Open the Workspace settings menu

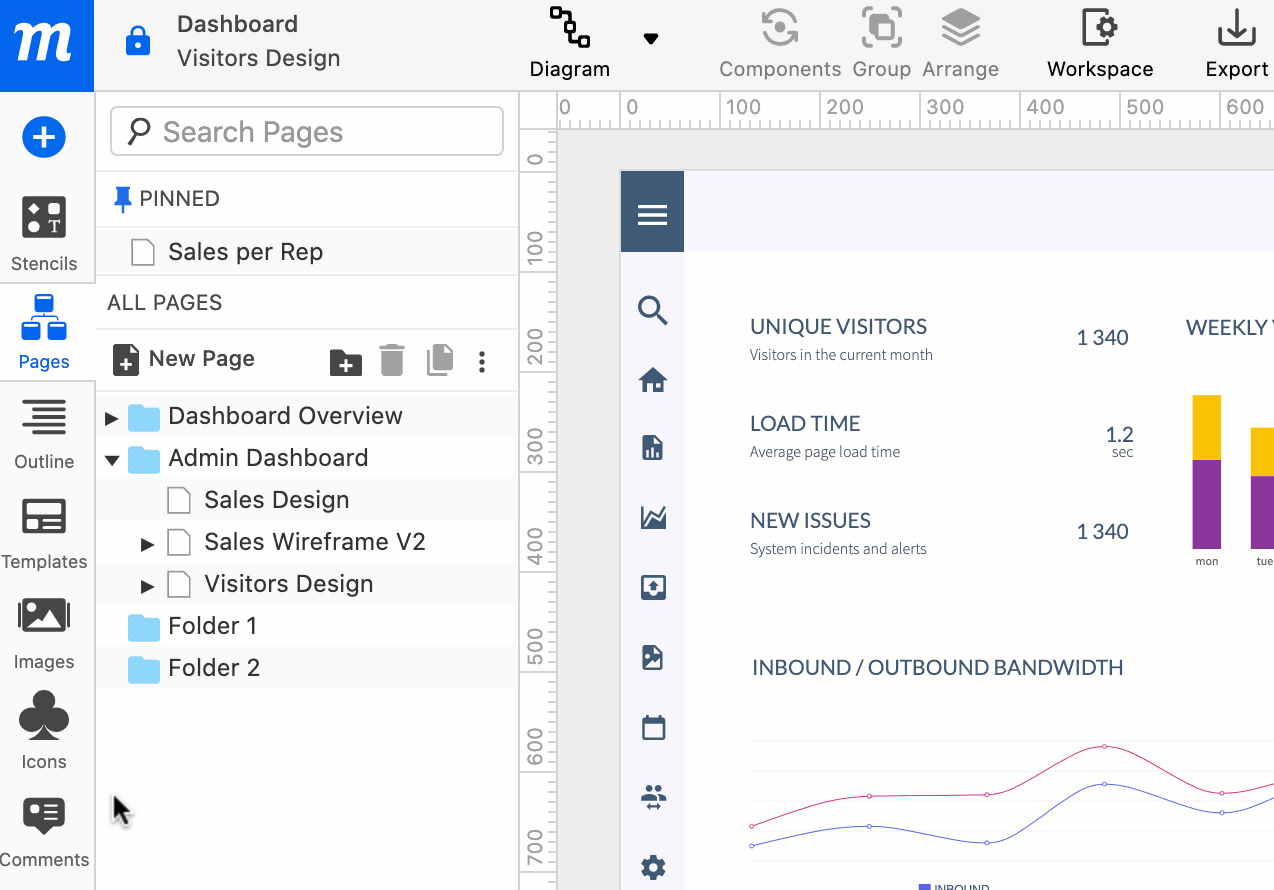tap(1100, 43)
